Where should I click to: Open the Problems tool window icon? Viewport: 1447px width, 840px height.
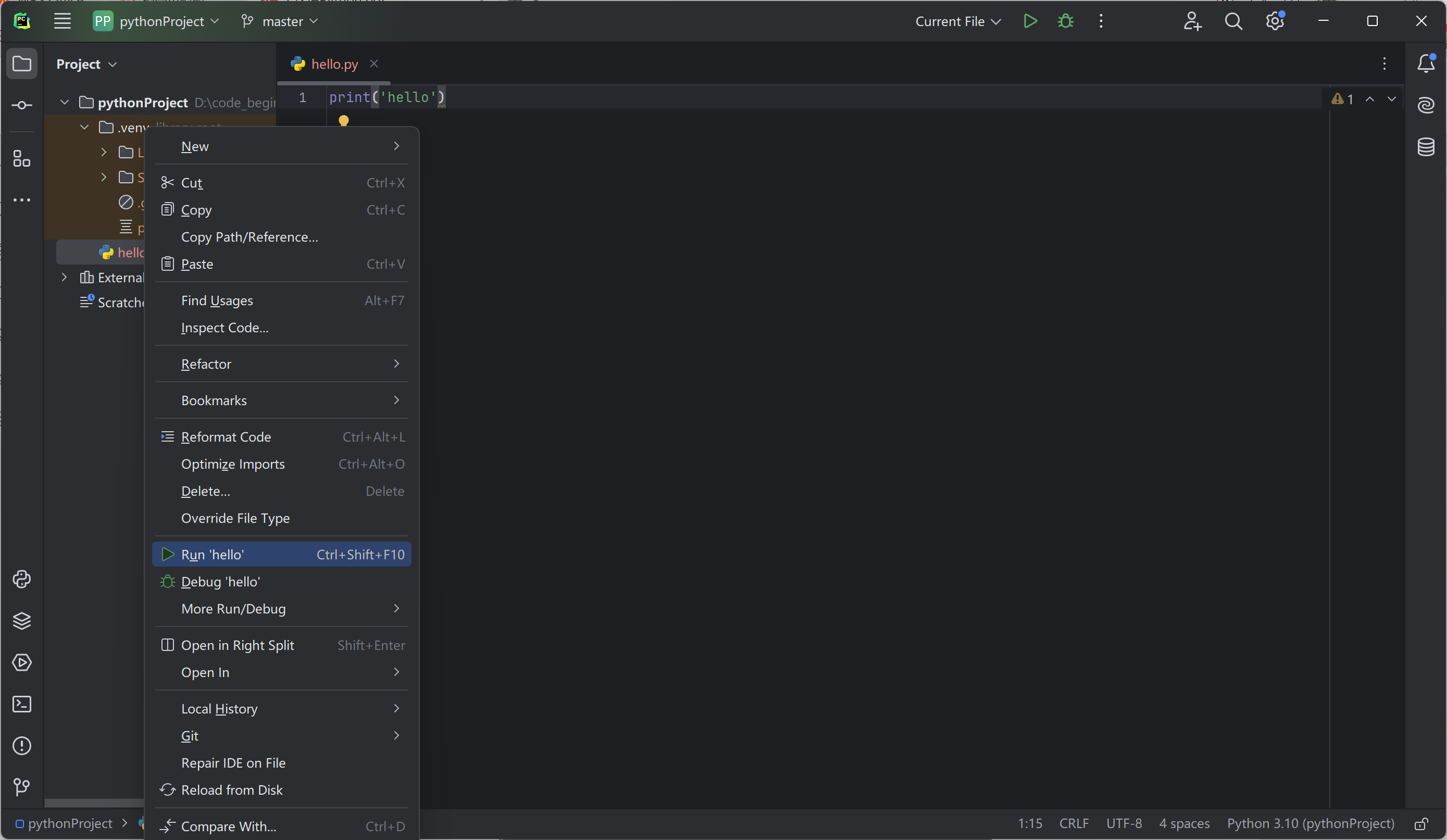(22, 746)
